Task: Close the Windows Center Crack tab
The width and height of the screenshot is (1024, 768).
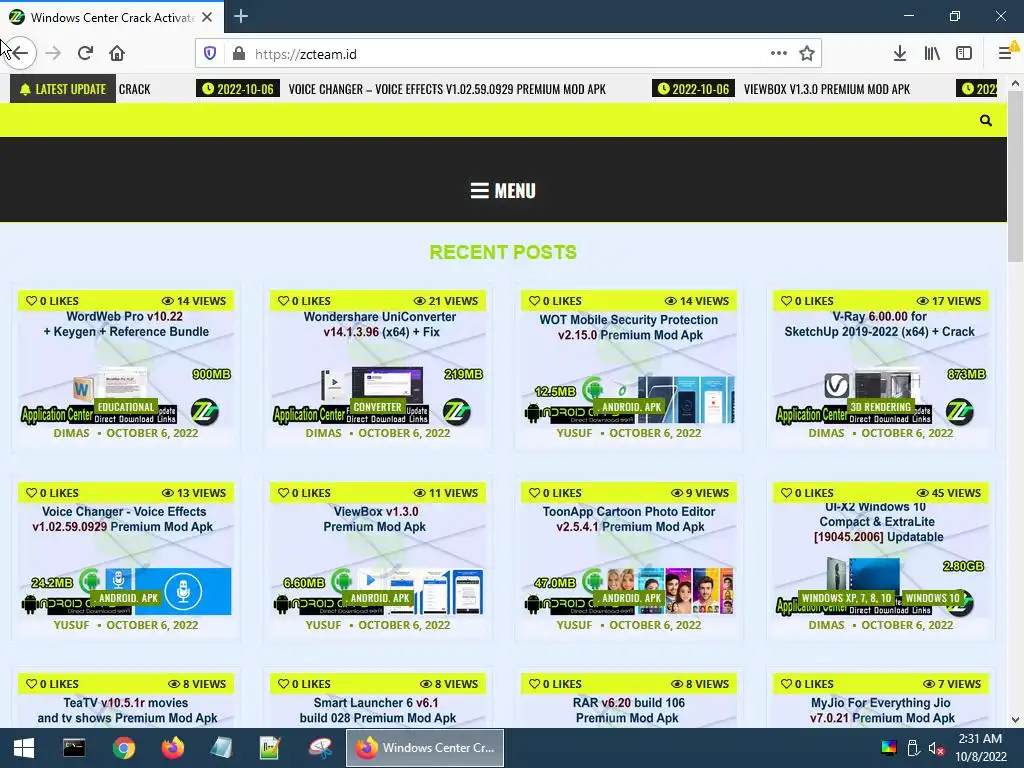Action: (x=207, y=17)
